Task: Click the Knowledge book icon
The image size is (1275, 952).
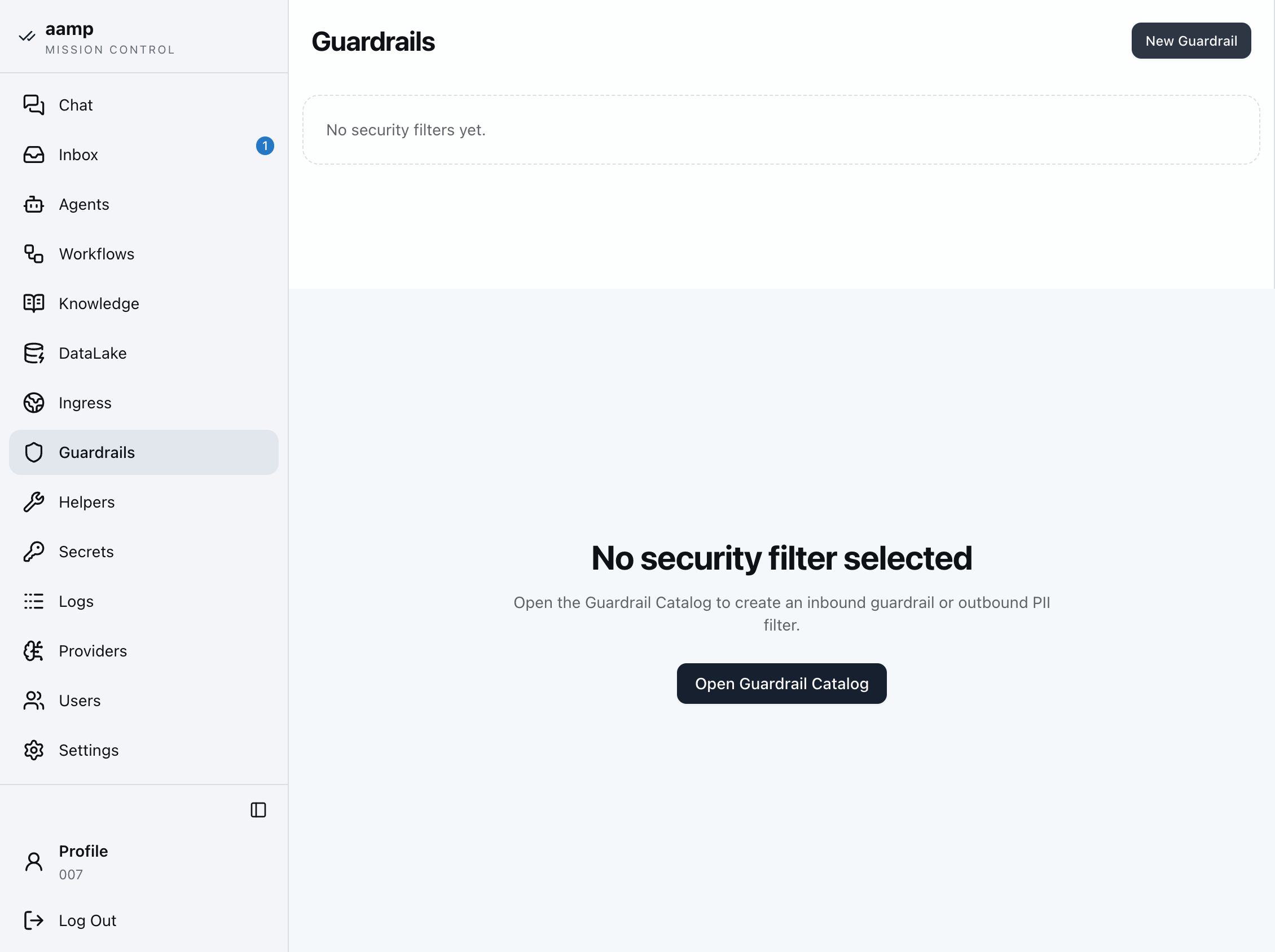Action: 33,303
